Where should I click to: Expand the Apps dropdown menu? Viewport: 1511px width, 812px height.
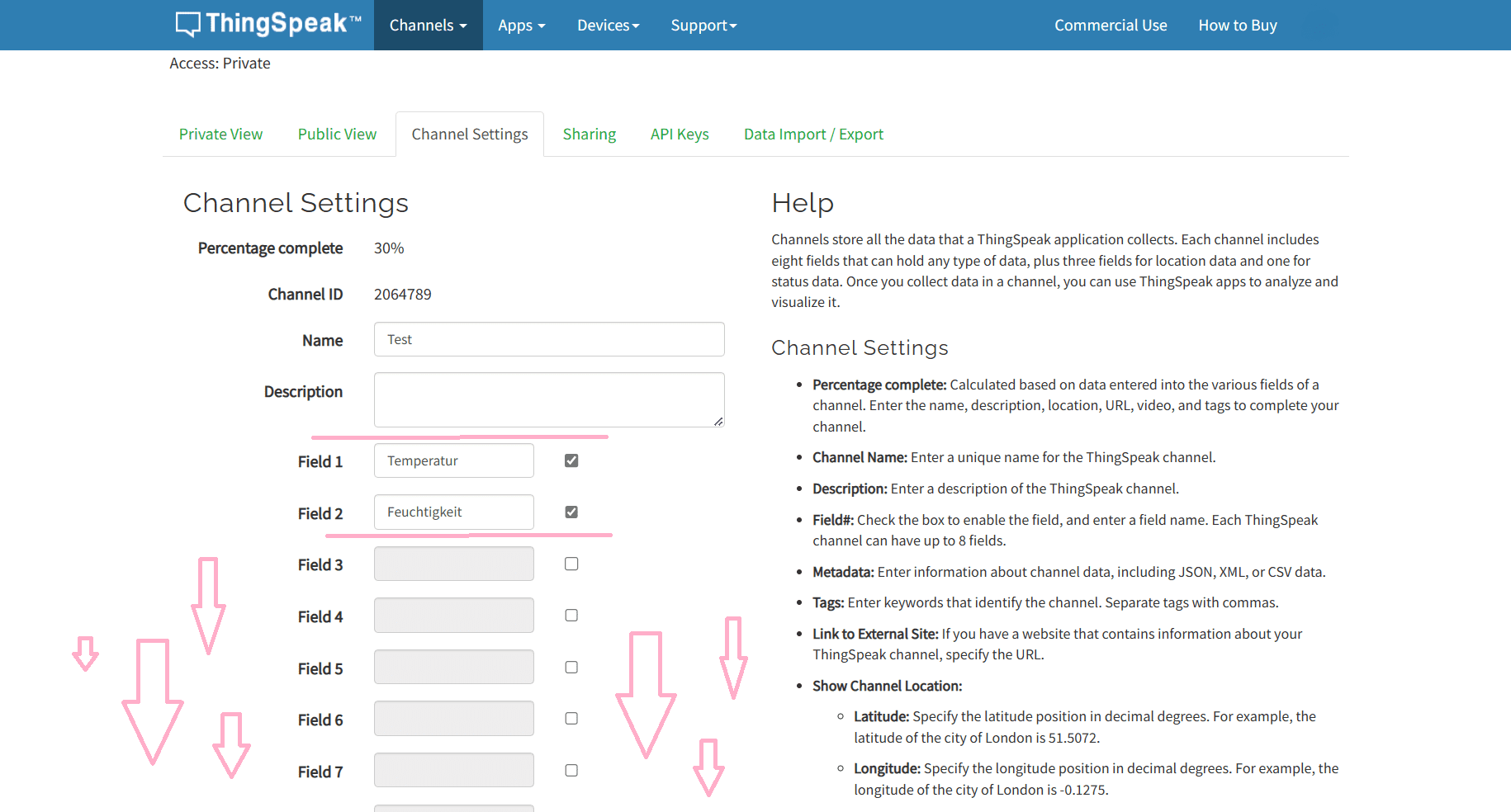coord(521,26)
